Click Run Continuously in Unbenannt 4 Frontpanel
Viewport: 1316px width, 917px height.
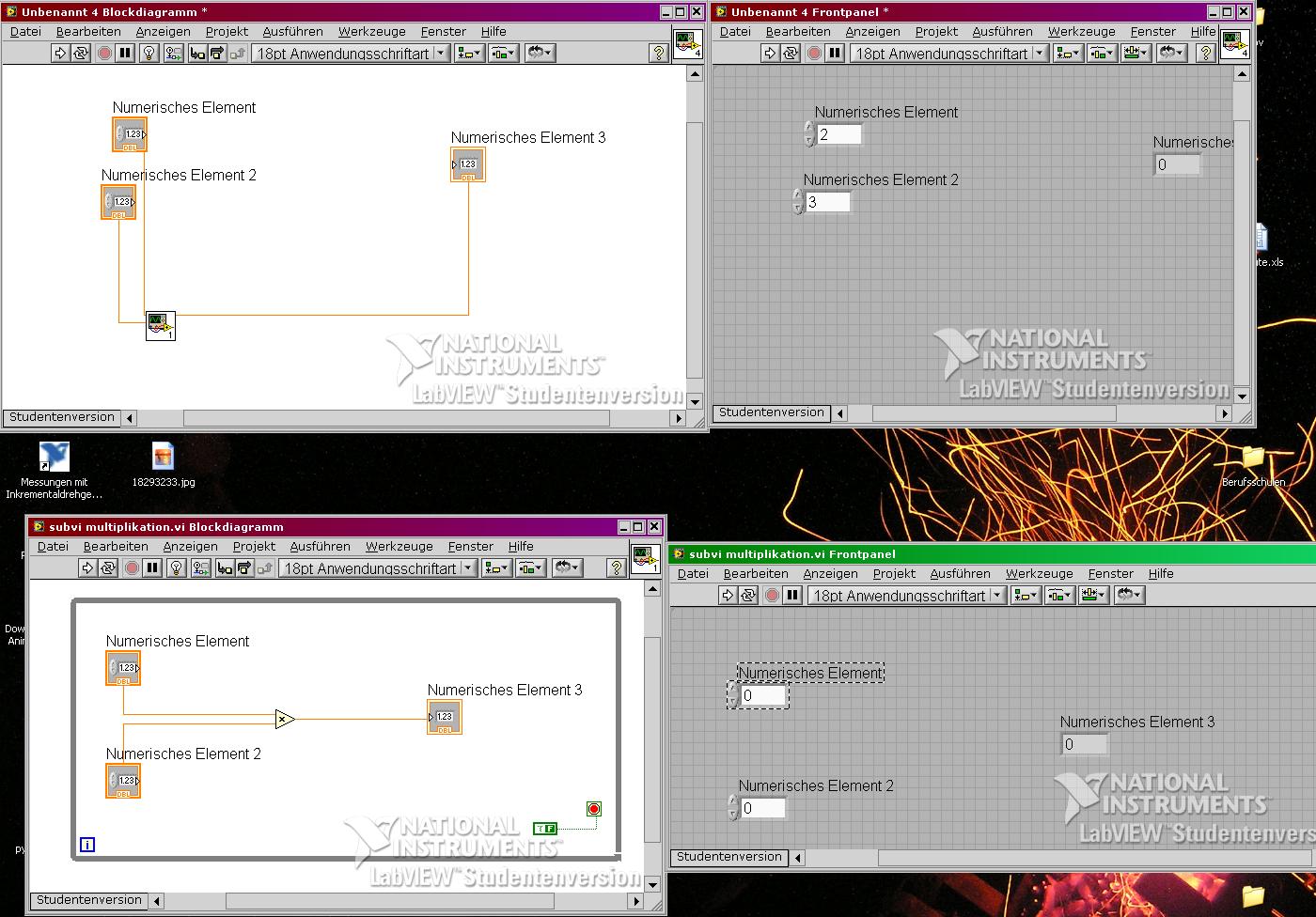click(x=791, y=54)
